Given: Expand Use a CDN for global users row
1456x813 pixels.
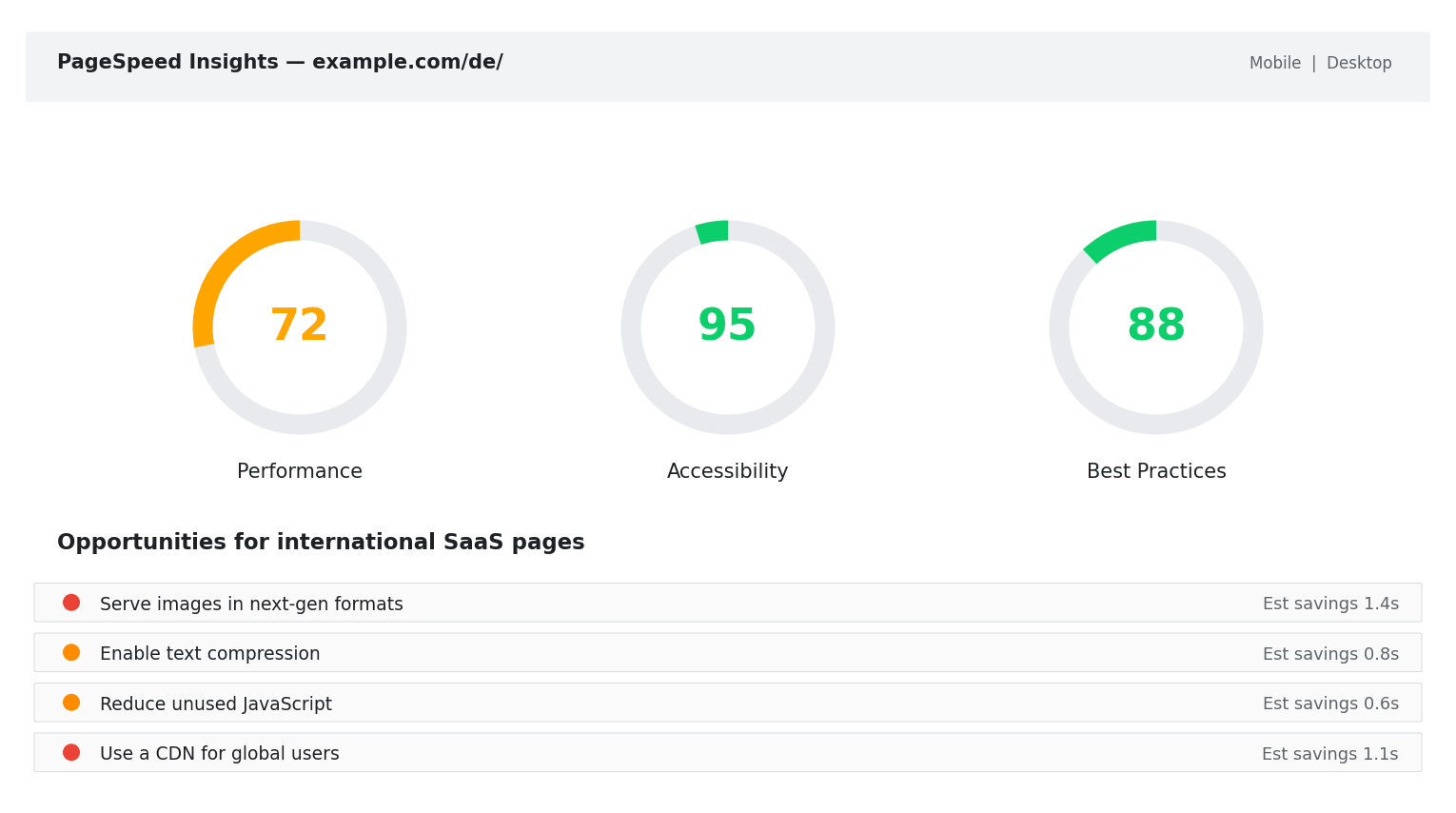Looking at the screenshot, I should [x=728, y=752].
